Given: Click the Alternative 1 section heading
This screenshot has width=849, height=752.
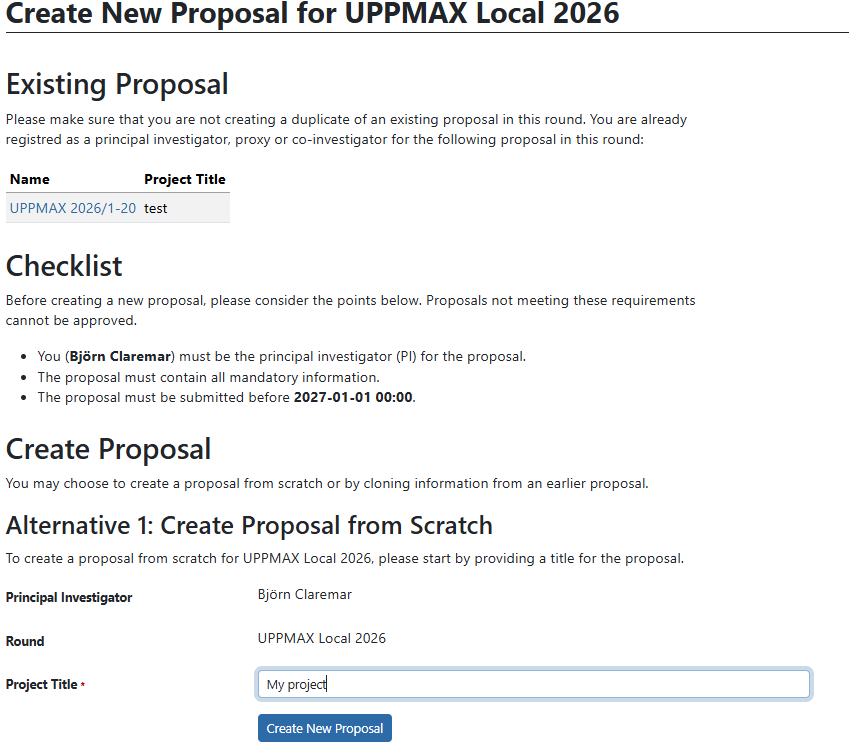Looking at the screenshot, I should click(x=249, y=525).
